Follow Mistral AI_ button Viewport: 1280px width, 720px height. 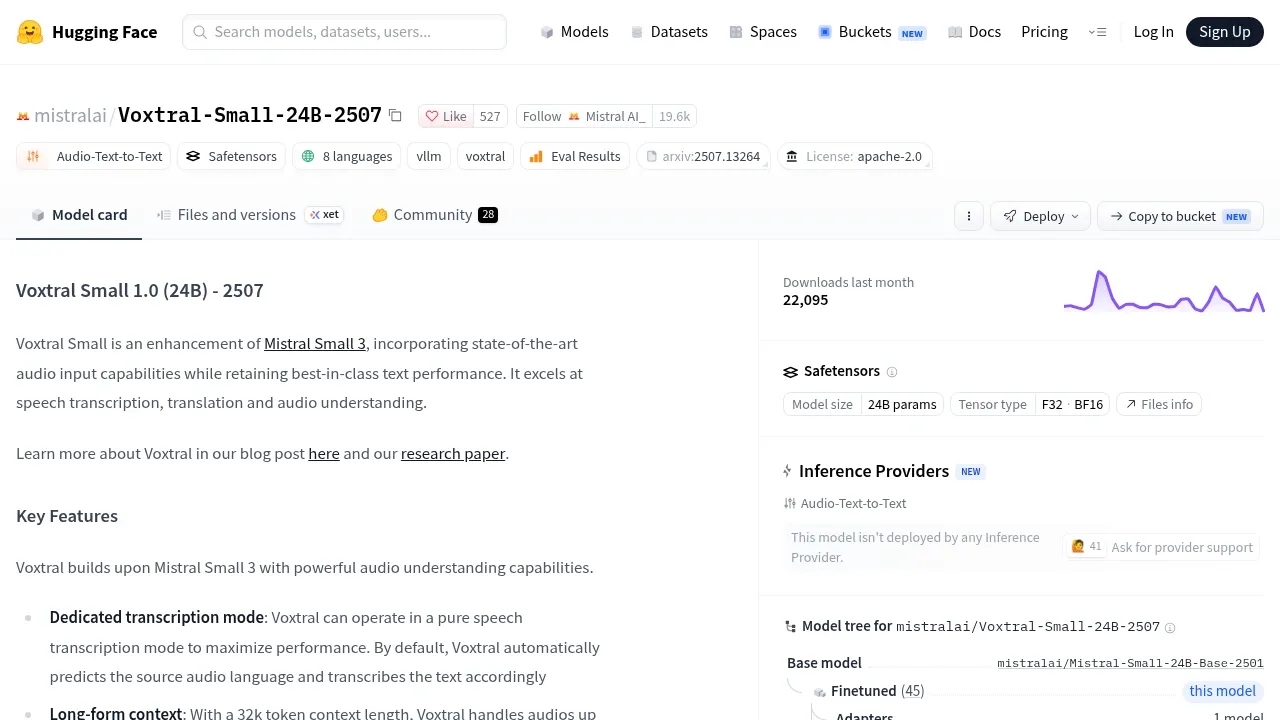[584, 116]
